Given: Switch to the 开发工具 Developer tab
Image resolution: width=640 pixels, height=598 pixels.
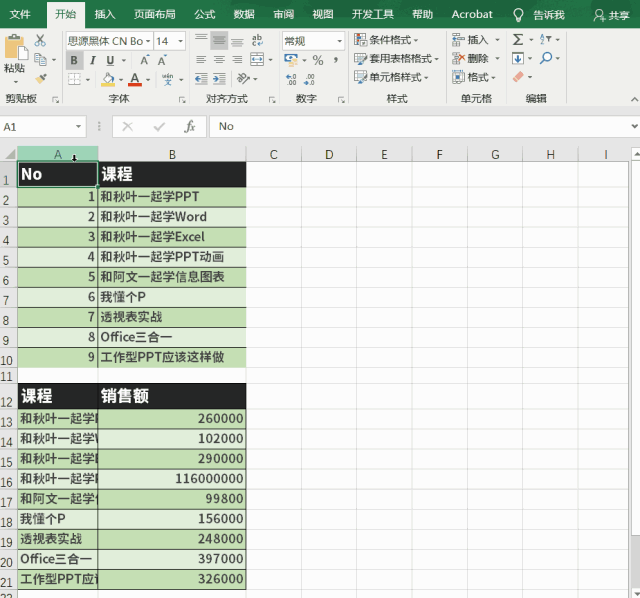Looking at the screenshot, I should click(373, 15).
